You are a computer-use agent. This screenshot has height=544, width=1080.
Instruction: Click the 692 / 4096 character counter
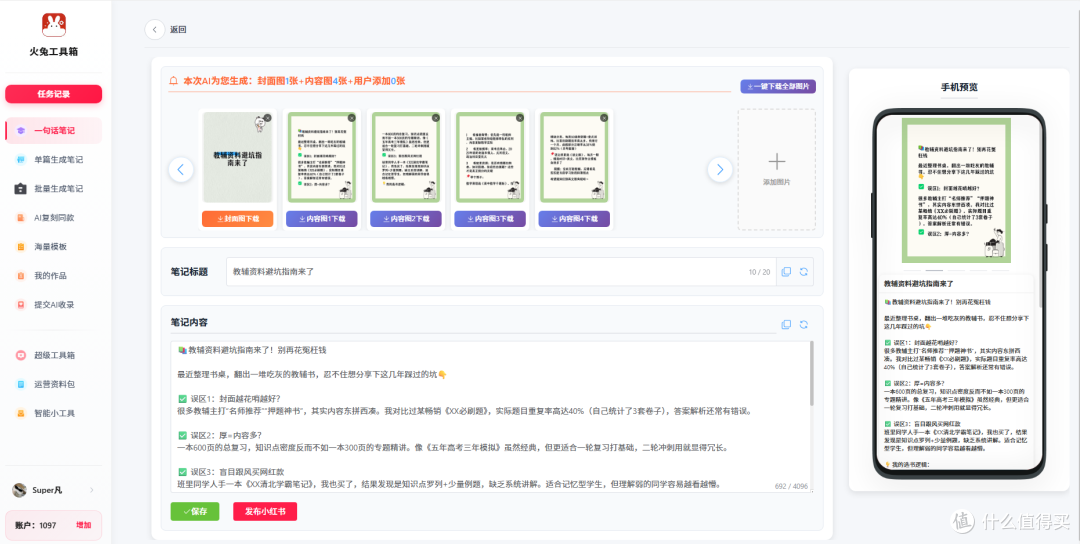791,485
